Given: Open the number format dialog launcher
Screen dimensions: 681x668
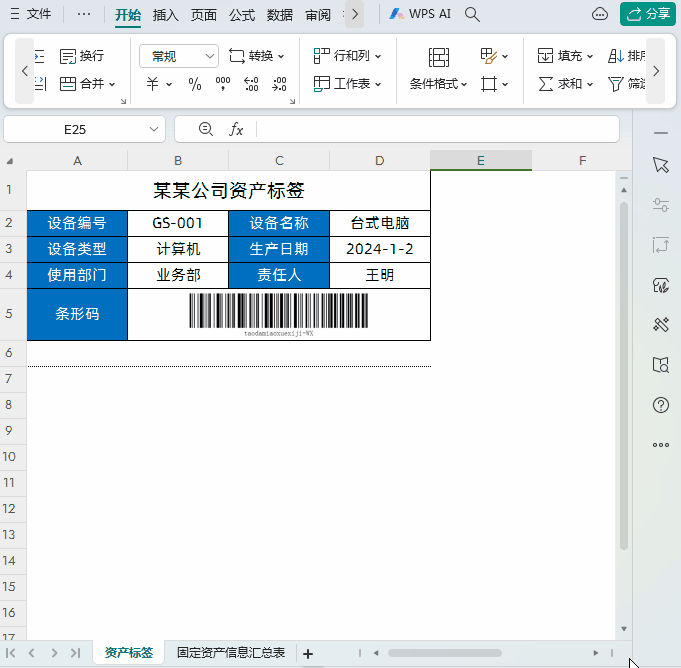Looking at the screenshot, I should (x=292, y=101).
